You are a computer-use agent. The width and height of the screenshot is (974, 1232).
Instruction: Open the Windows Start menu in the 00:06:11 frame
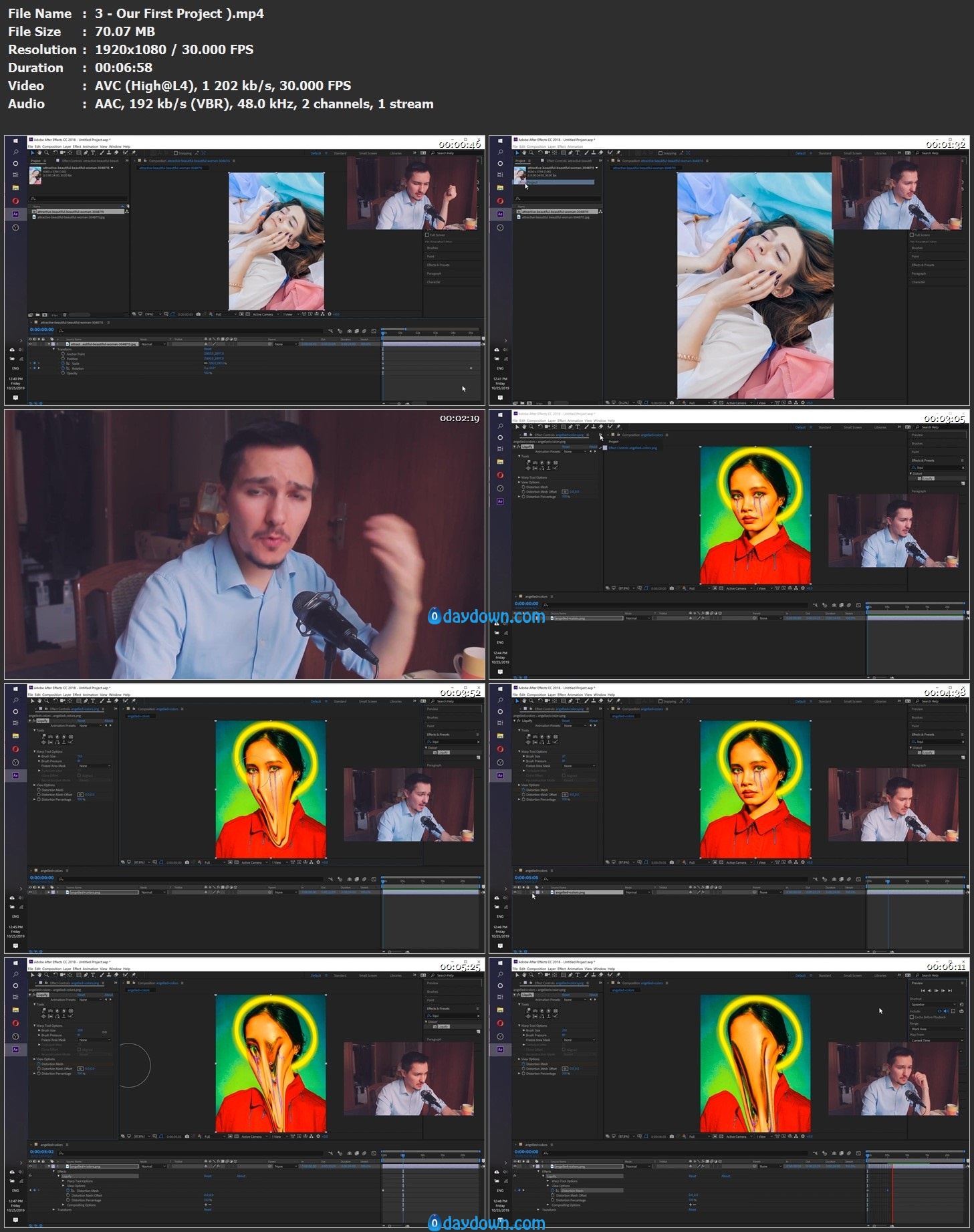pyautogui.click(x=500, y=962)
